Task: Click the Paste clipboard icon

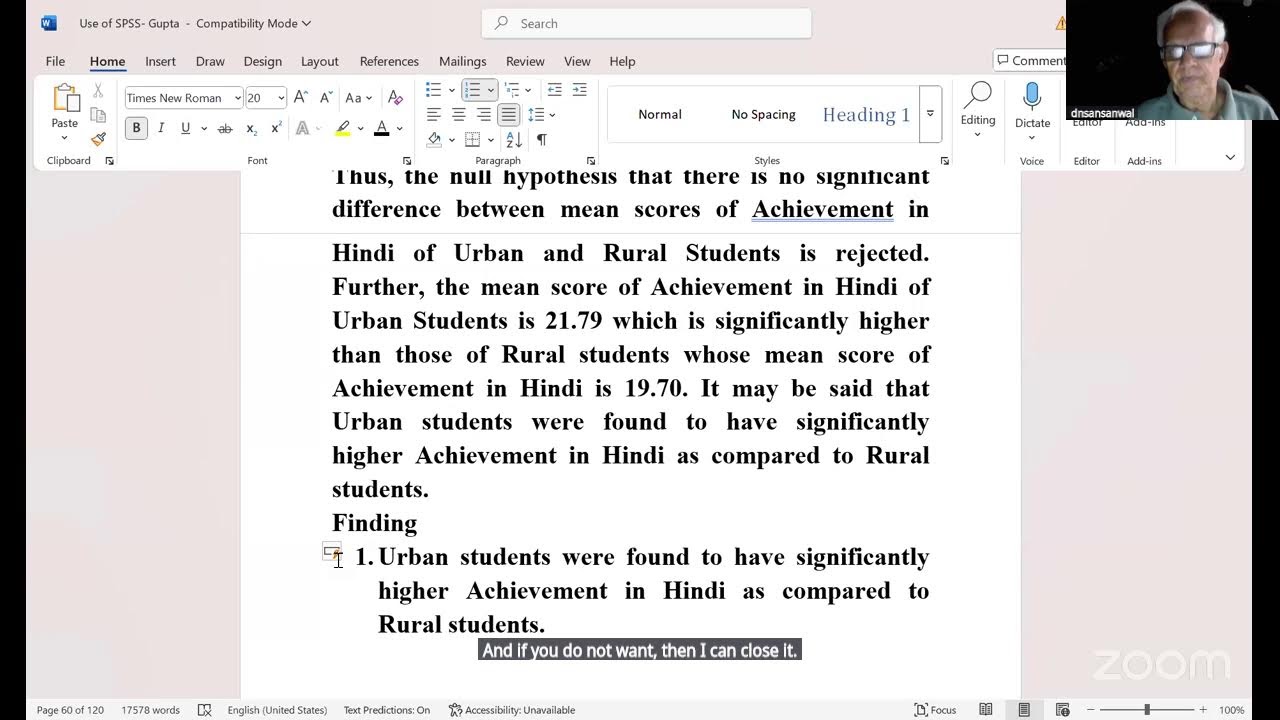Action: tap(65, 98)
